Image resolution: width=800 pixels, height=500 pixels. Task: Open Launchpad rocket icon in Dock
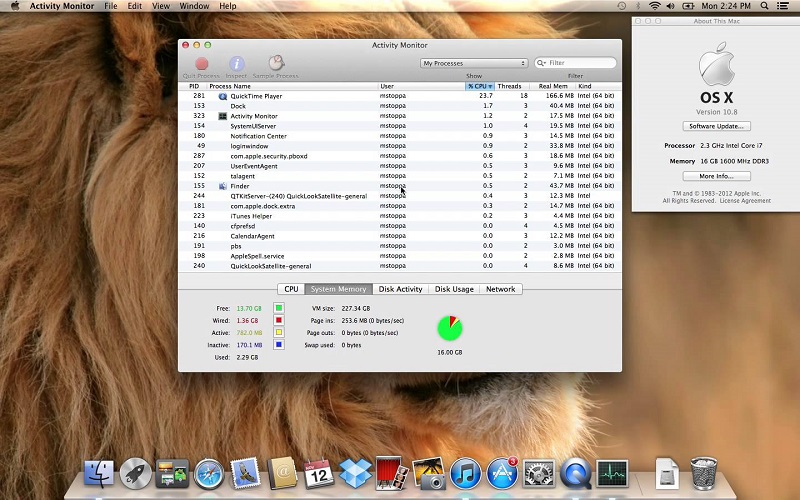click(136, 473)
